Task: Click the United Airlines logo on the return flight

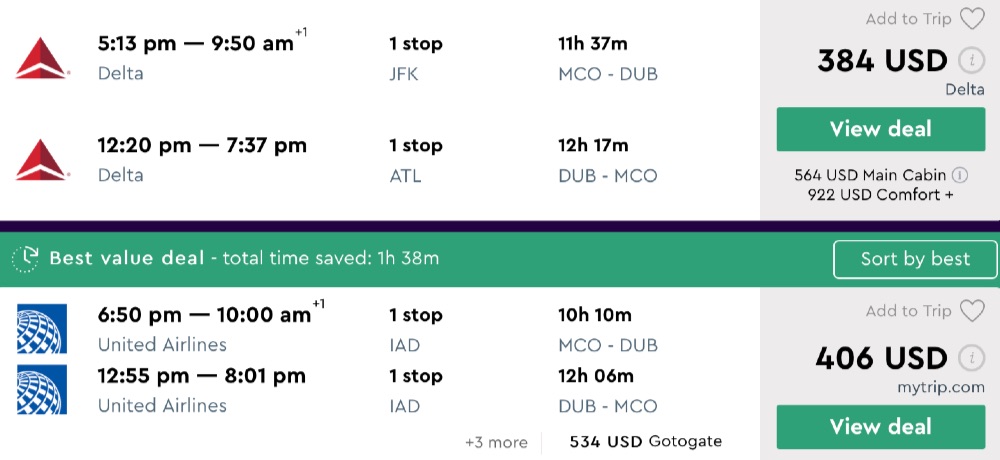Action: [x=41, y=390]
